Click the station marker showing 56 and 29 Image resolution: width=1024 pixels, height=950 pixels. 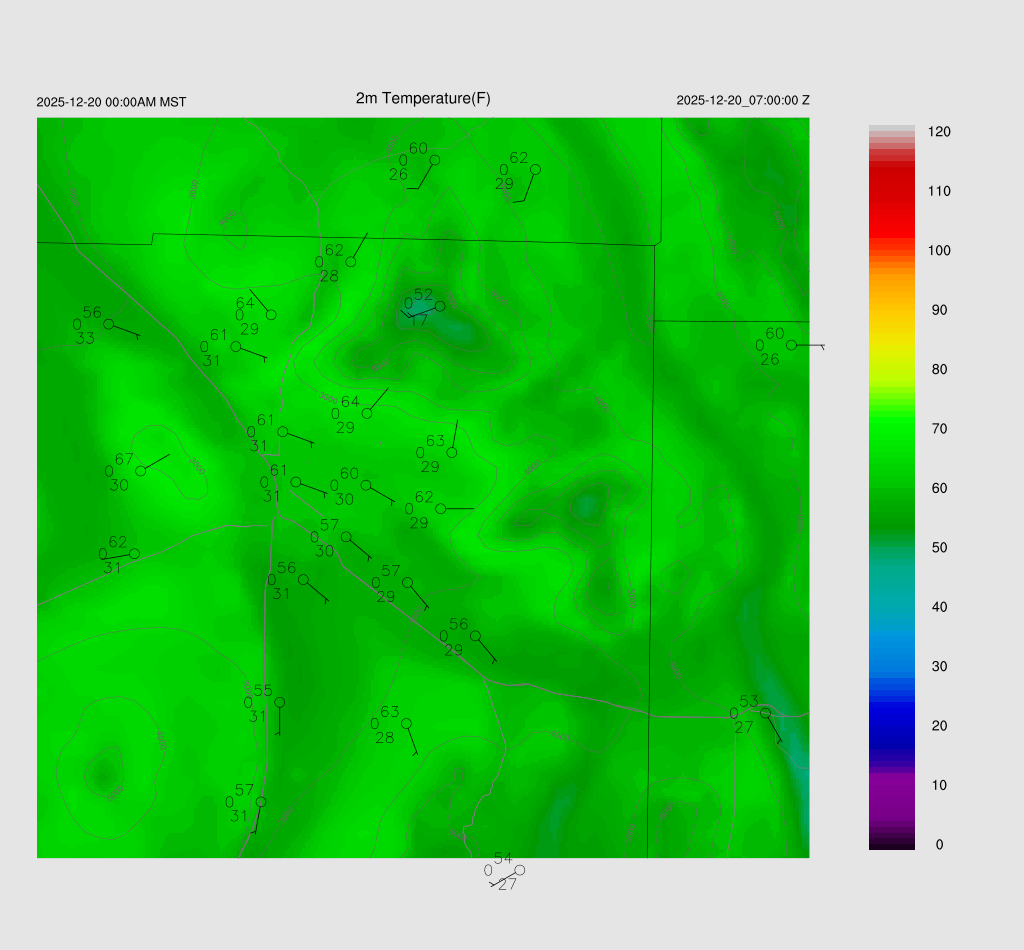(475, 636)
